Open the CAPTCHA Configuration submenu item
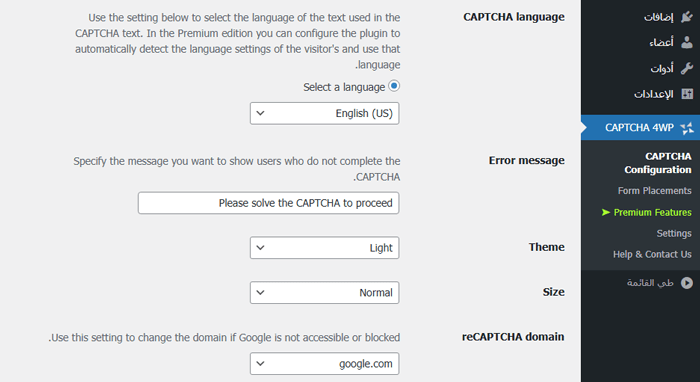This screenshot has width=700, height=382. click(658, 163)
